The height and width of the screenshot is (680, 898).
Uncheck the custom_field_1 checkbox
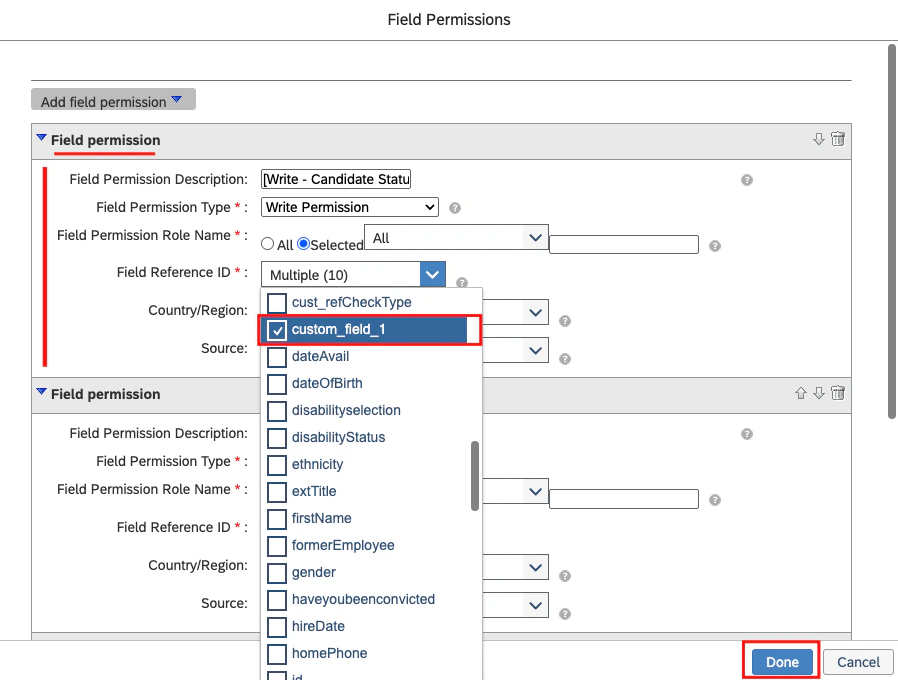pyautogui.click(x=275, y=327)
